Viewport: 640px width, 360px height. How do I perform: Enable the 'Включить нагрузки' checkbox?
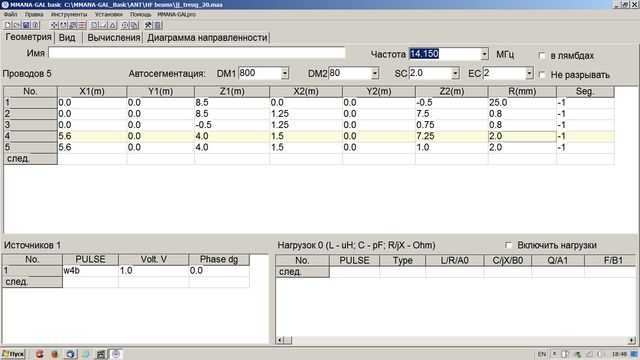(508, 245)
